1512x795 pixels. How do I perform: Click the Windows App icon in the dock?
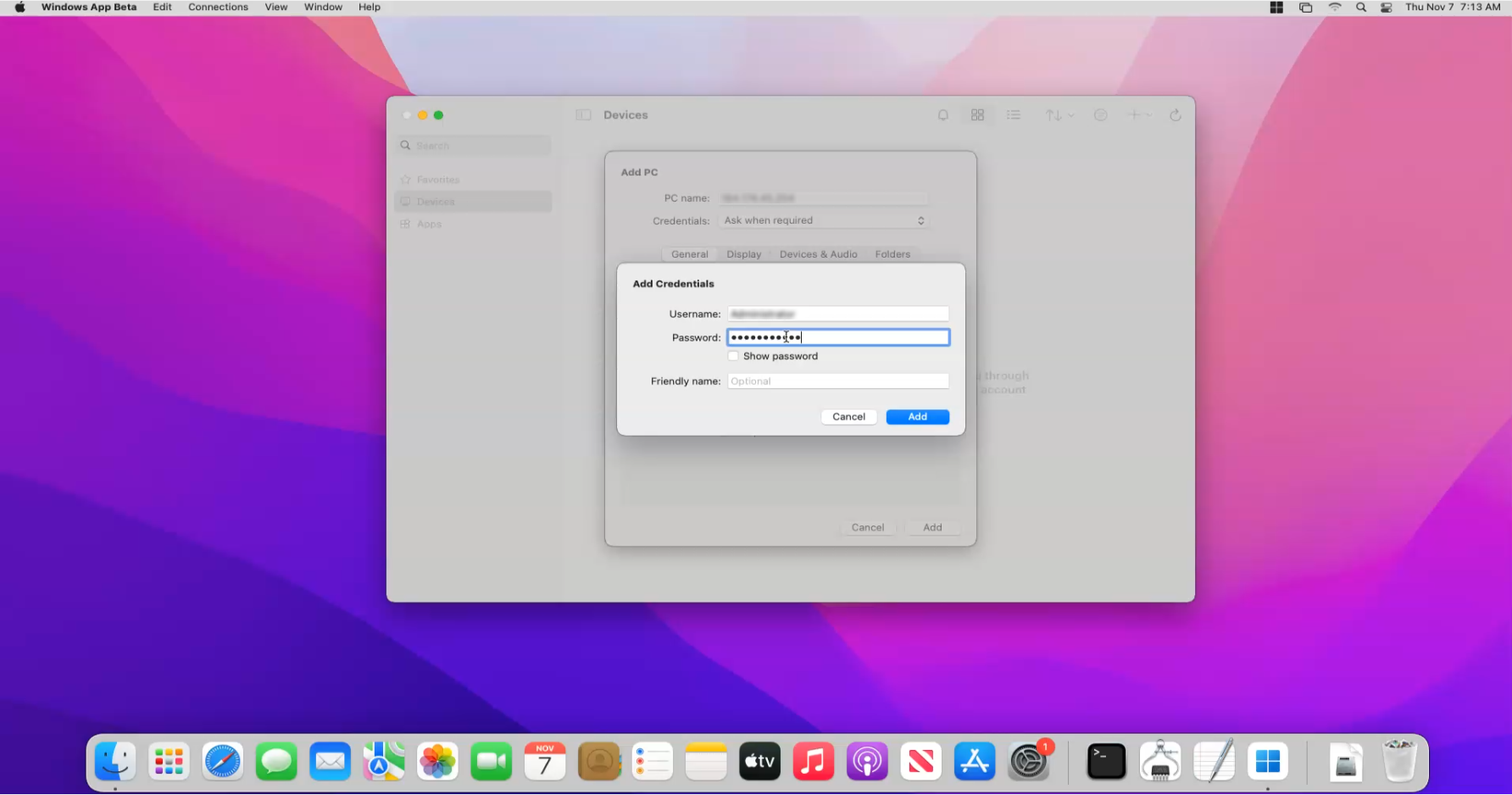[1267, 761]
